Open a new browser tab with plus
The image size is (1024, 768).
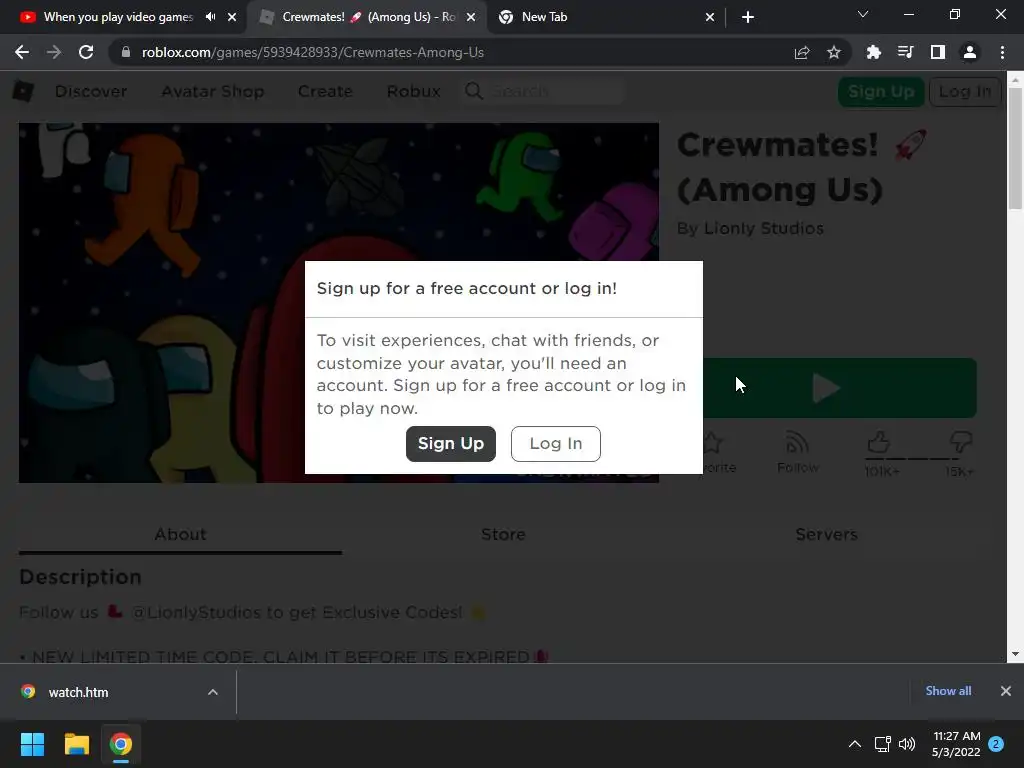coord(748,17)
